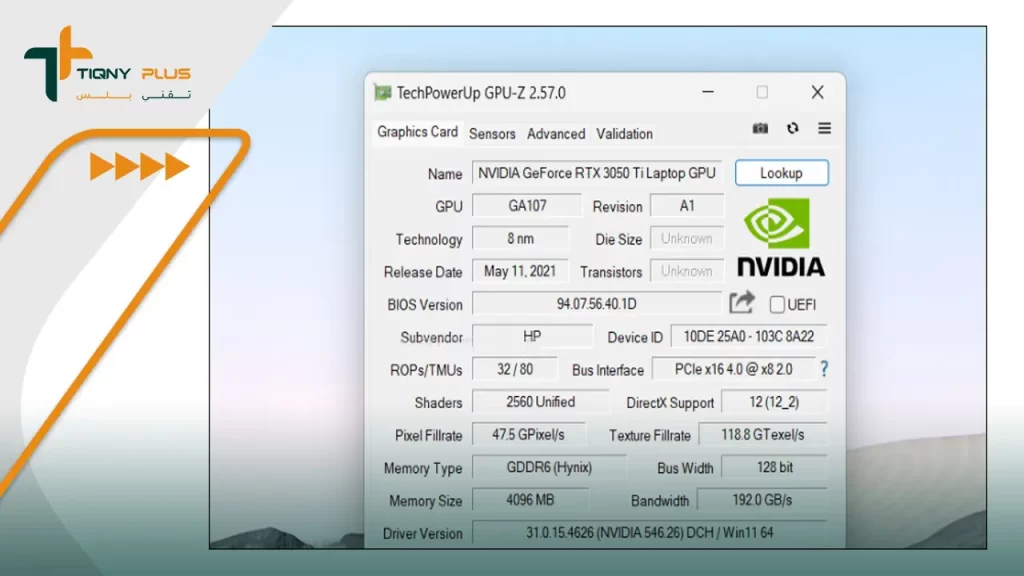Click the Device ID value field
Screen dimensions: 1024x576
click(749, 337)
